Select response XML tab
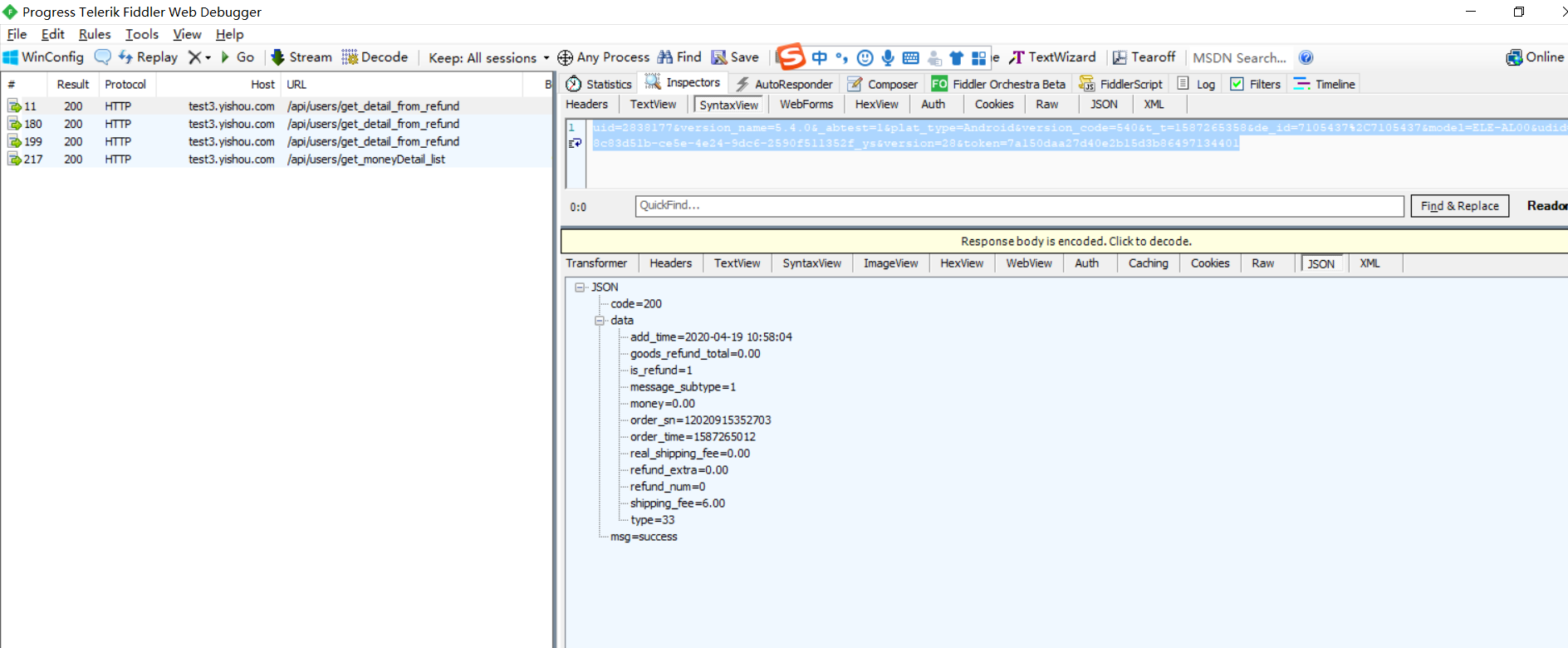 click(x=1370, y=263)
